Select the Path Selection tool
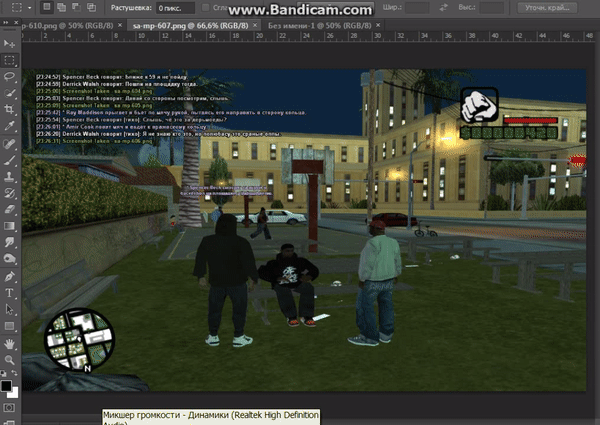Viewport: 600px width, 425px height. click(x=10, y=309)
